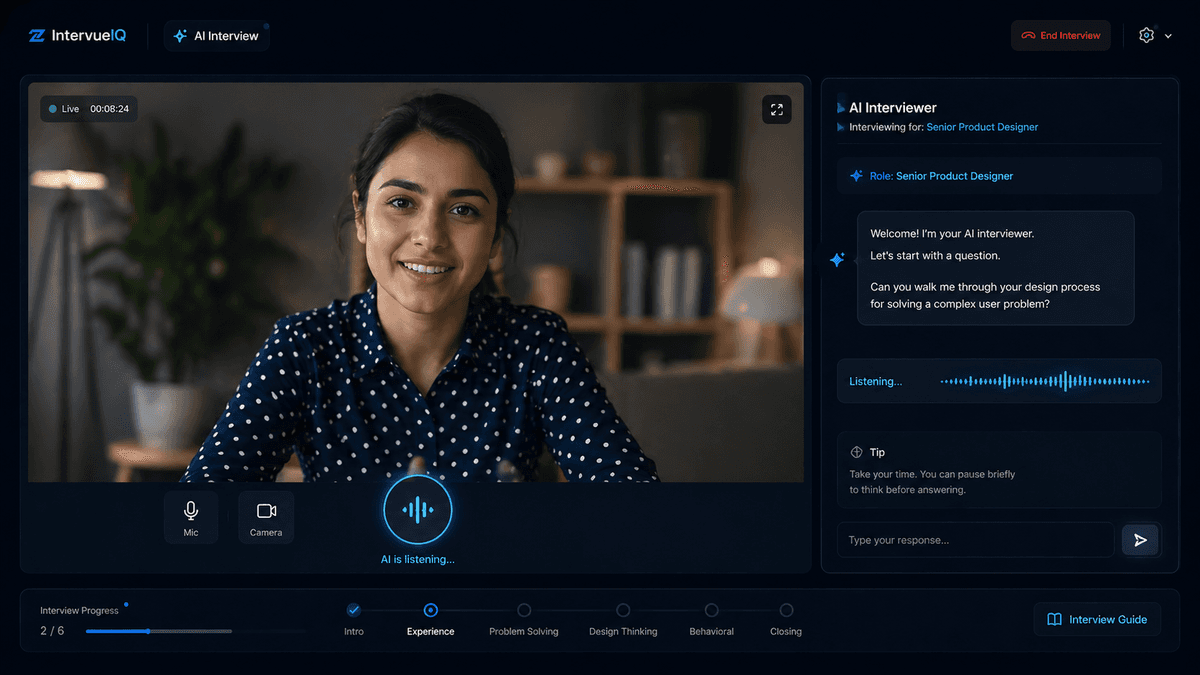Open app settings via the gear icon
This screenshot has height=675, width=1200.
tap(1146, 34)
